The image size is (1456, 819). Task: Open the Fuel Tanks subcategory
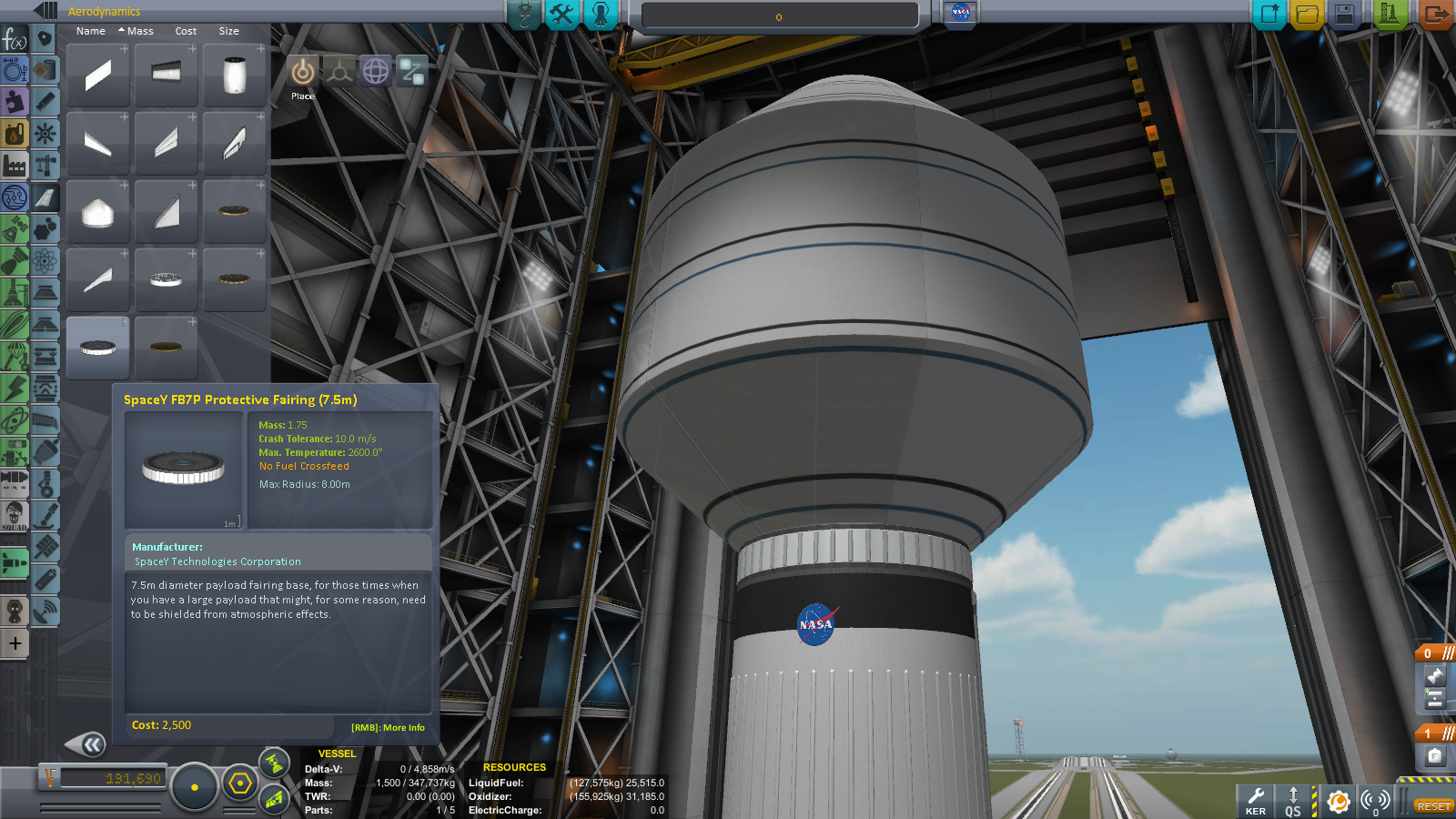tap(45, 70)
